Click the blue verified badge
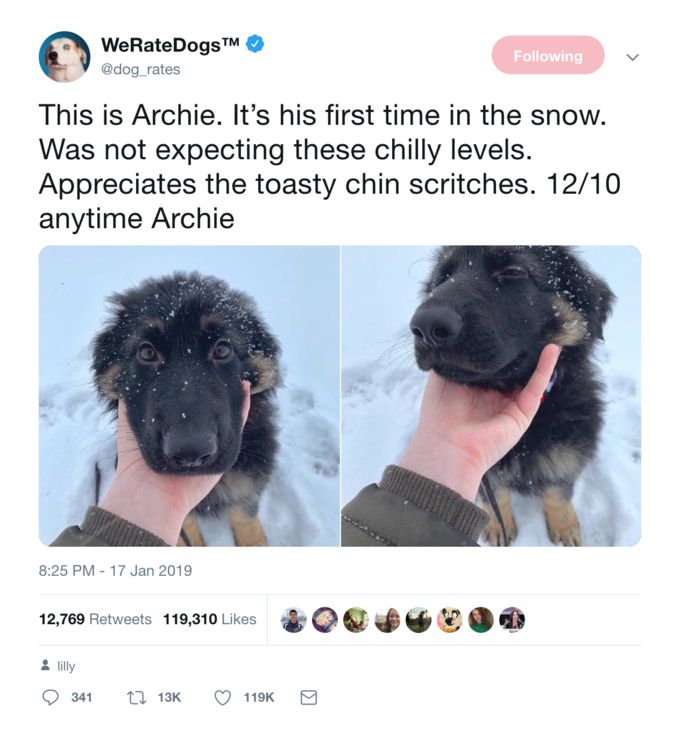This screenshot has width=680, height=734. pos(256,44)
